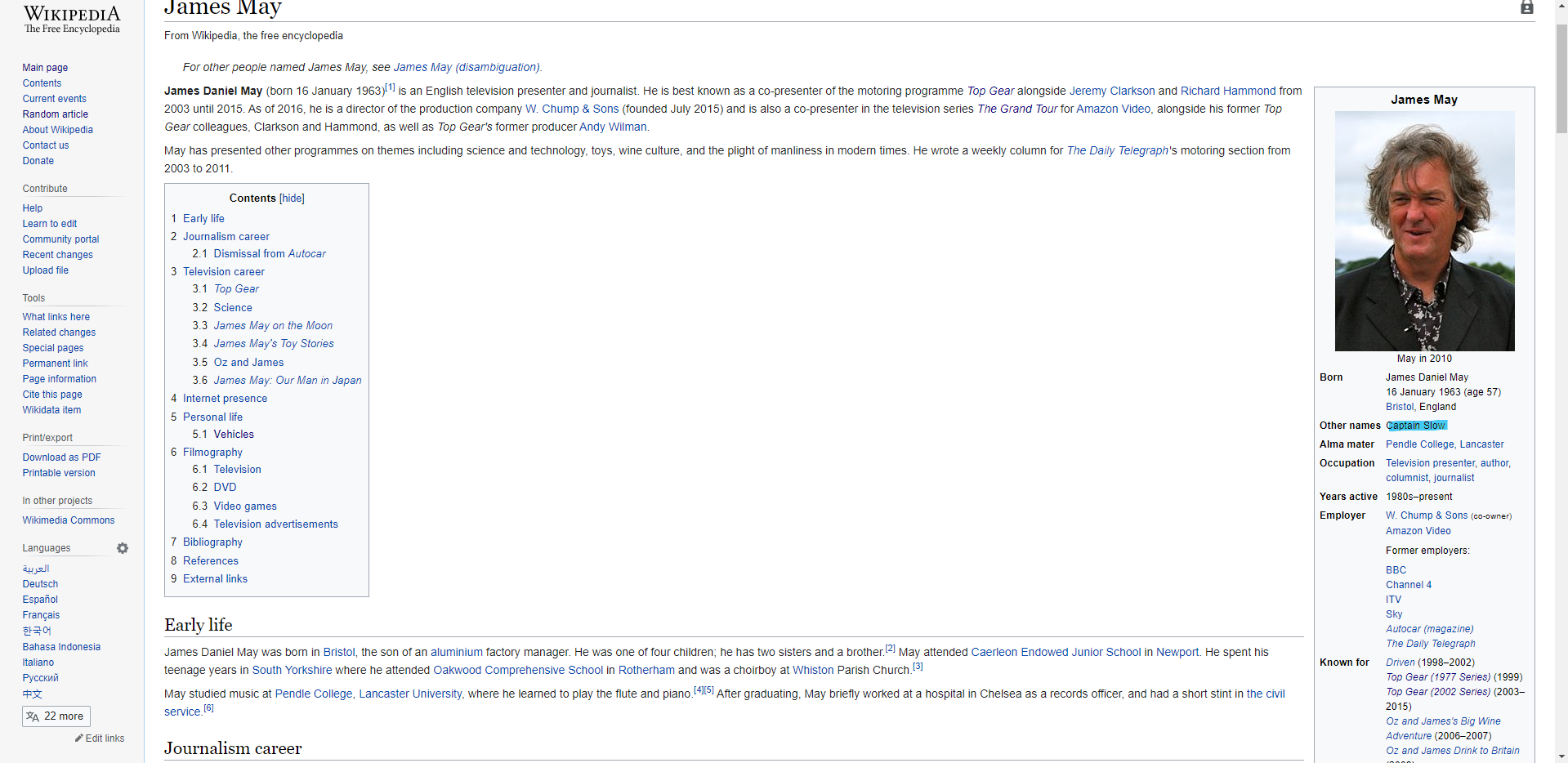Viewport: 1568px width, 763px height.
Task: Open Autocar (magazine) infobox link
Action: click(1430, 629)
